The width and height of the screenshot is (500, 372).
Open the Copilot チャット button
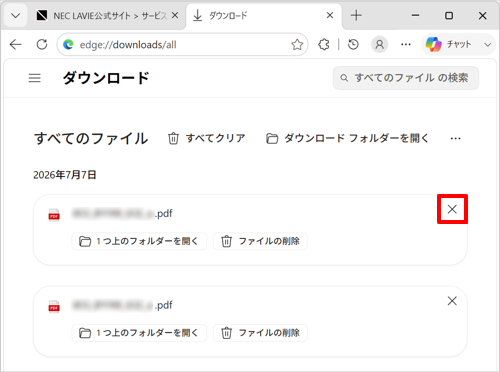pos(448,44)
